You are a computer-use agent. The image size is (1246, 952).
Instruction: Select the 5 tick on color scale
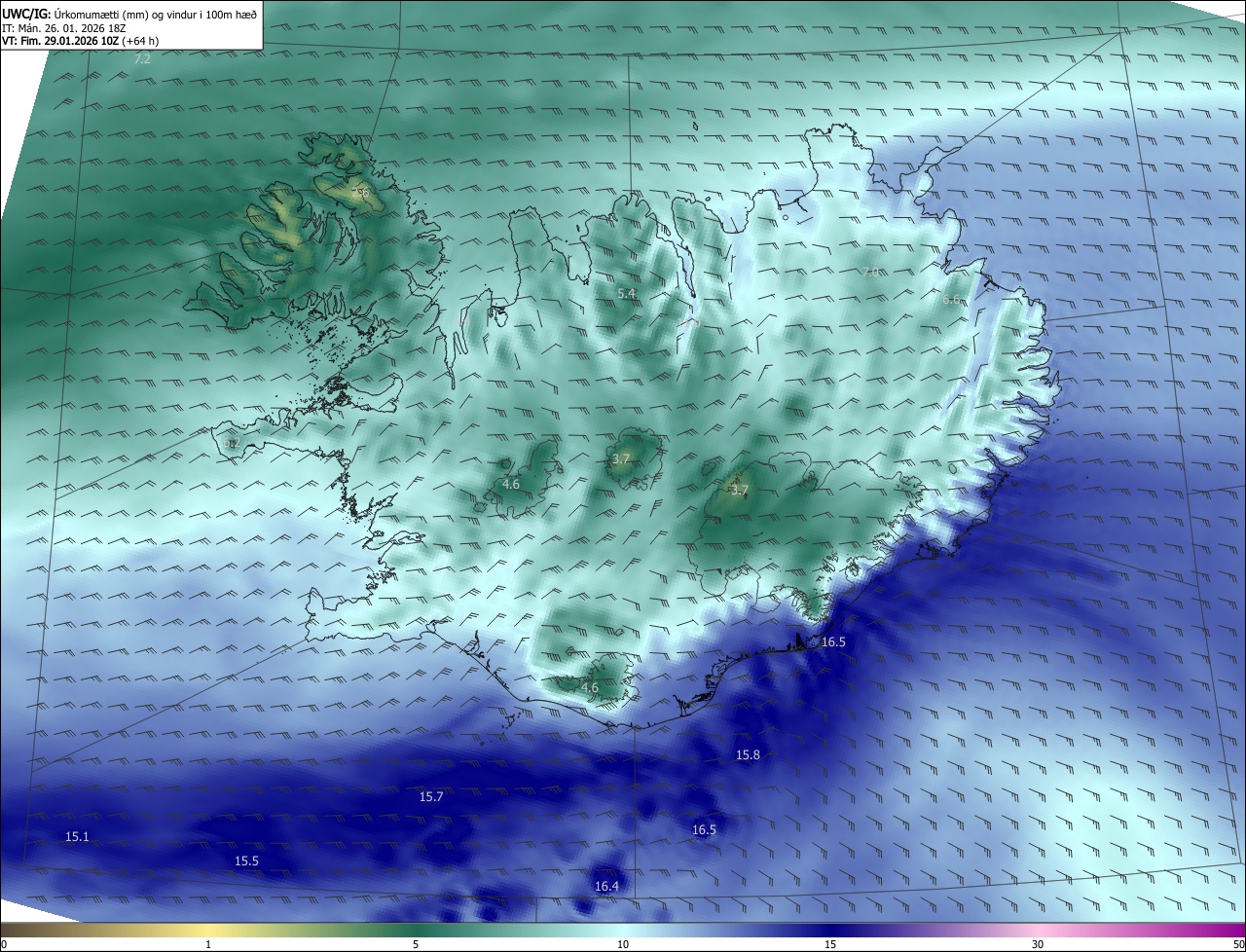416,944
